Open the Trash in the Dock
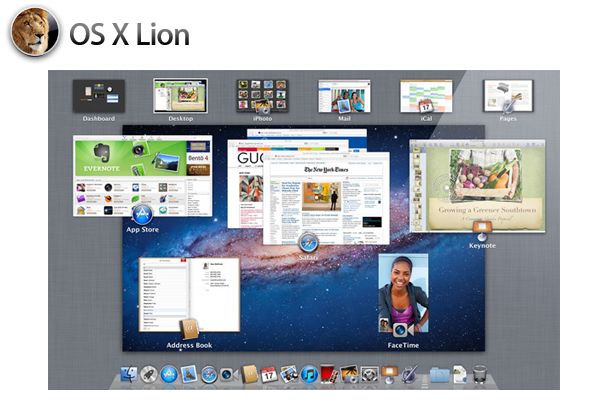Viewport: 606px width, 404px height. [x=480, y=374]
